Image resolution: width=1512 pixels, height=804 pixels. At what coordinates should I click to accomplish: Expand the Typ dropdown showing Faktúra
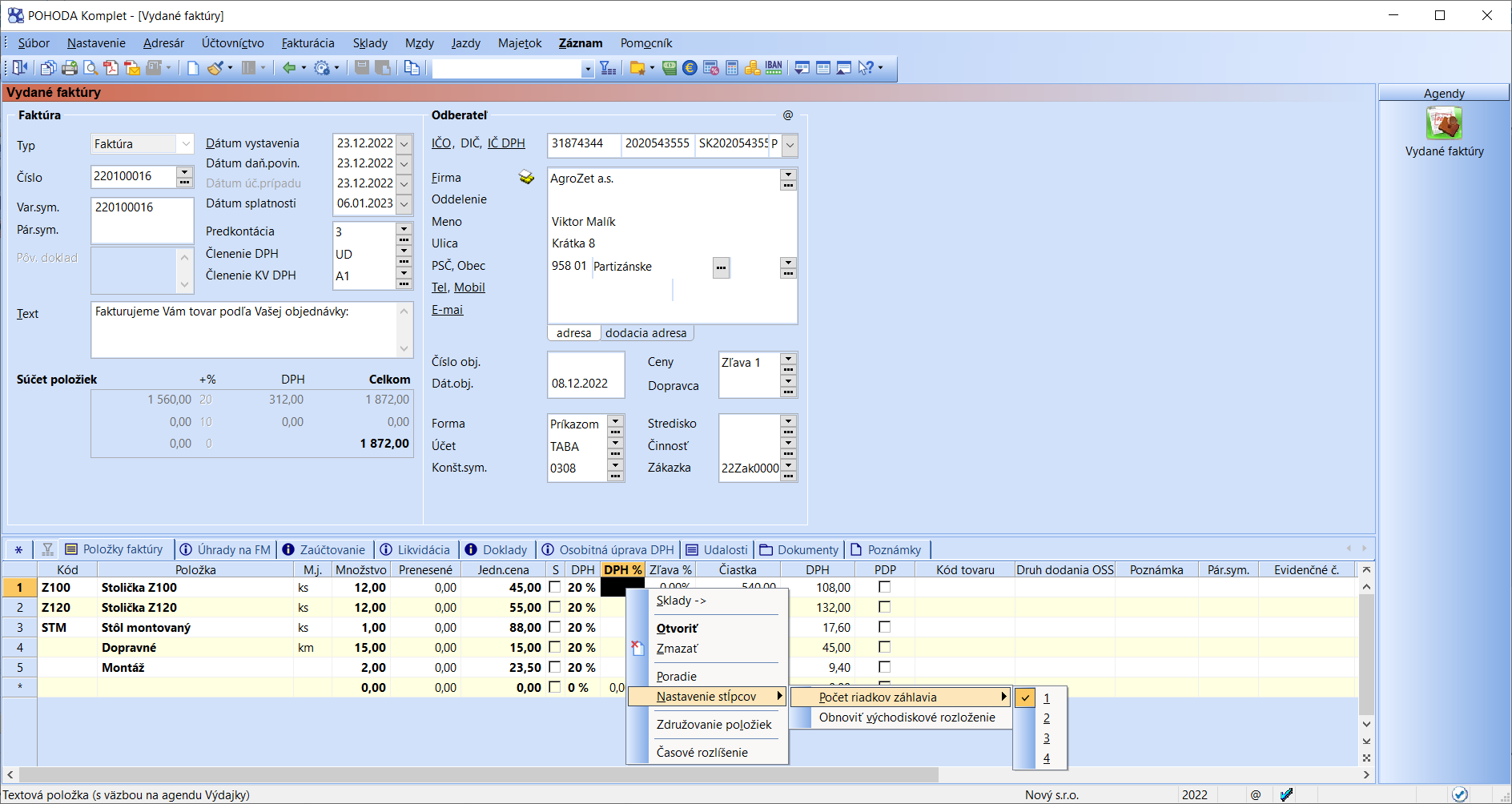pos(186,144)
